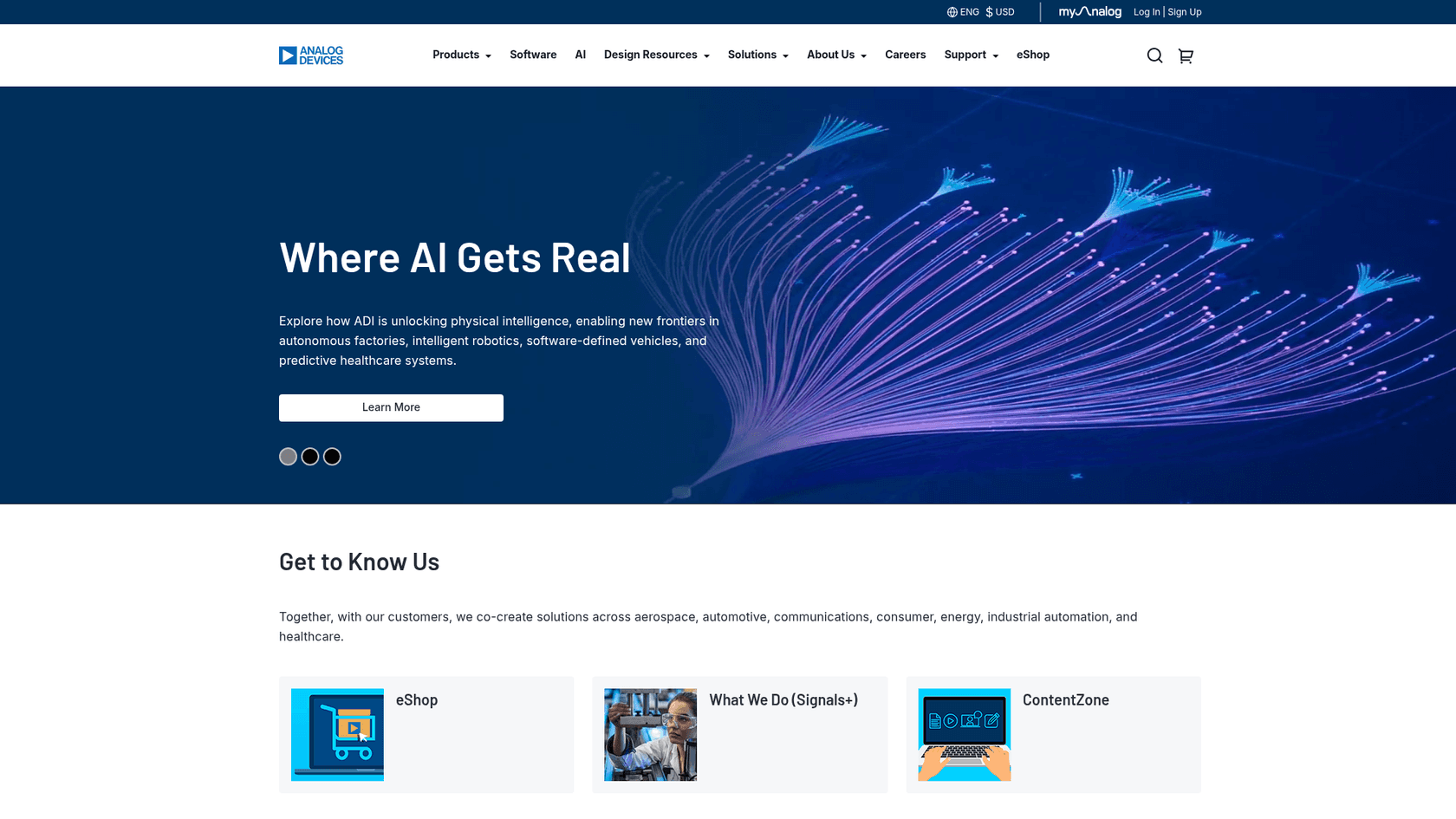This screenshot has width=1456, height=819.
Task: Click the eShop cart illustration thumbnail
Action: (337, 735)
